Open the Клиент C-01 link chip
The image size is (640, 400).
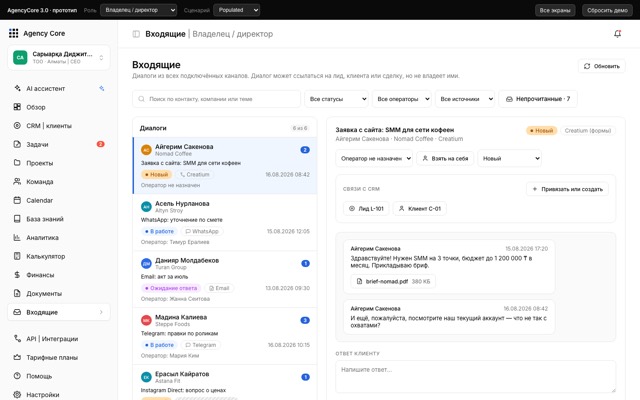[420, 209]
